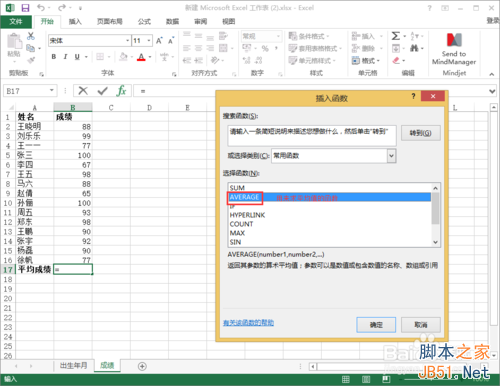Switch to the 公式 ribbon tab
The height and width of the screenshot is (386, 500).
(144, 22)
